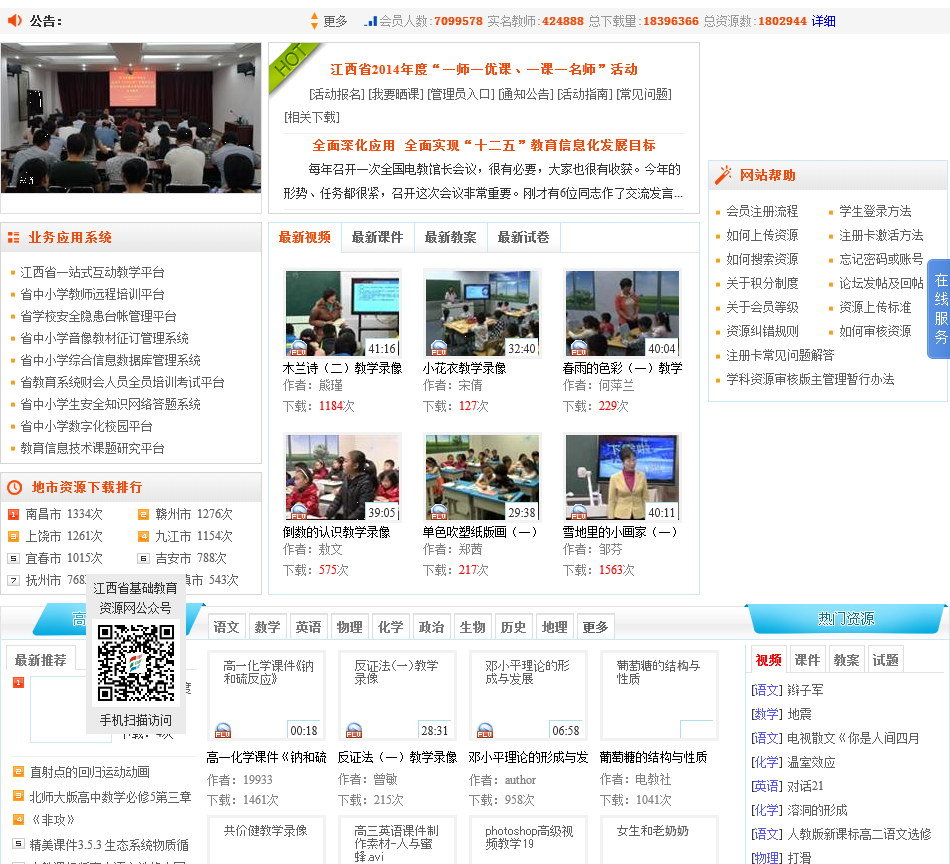Open 直射点的回归运动动画 recommended link

tap(90, 772)
